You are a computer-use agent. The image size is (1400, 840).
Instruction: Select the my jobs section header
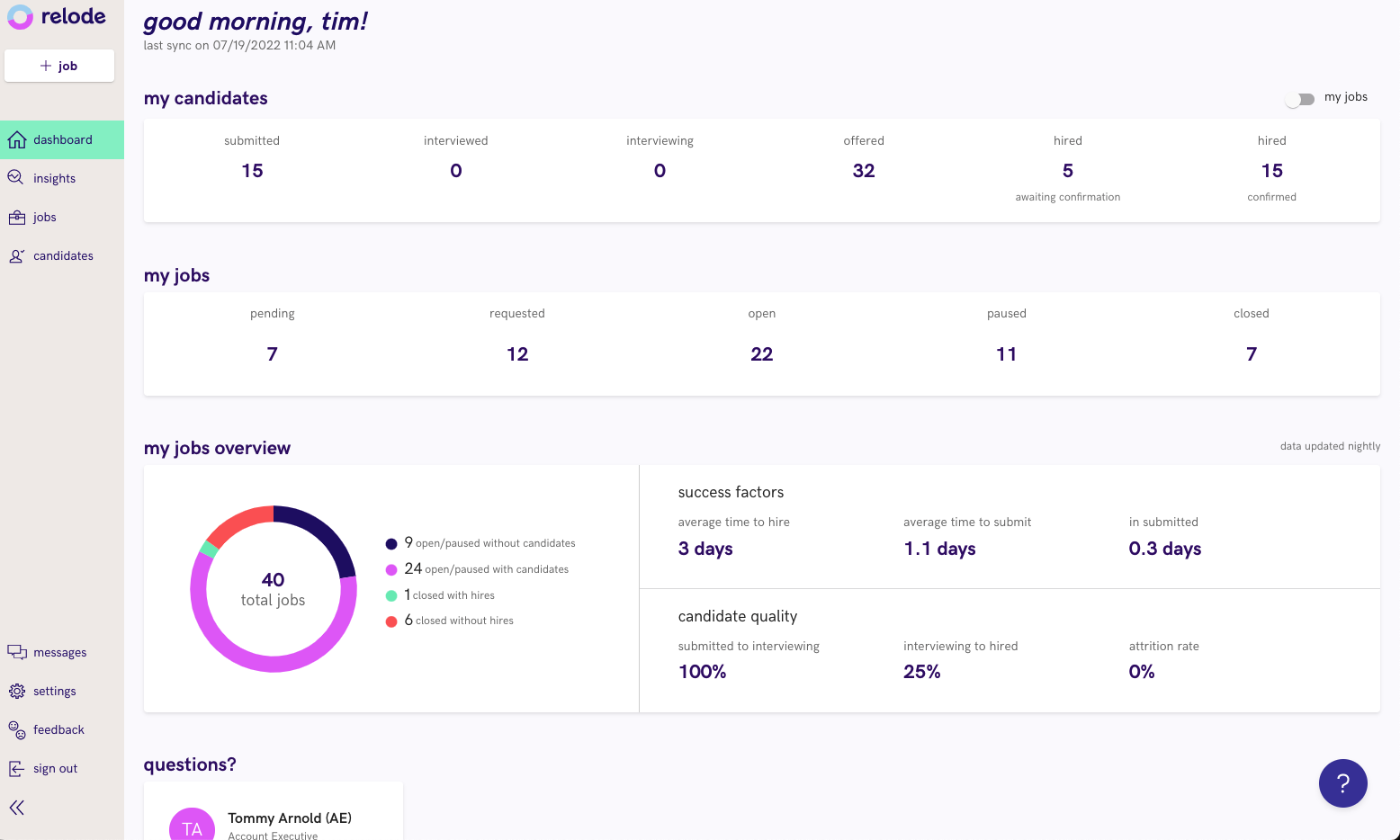click(176, 275)
